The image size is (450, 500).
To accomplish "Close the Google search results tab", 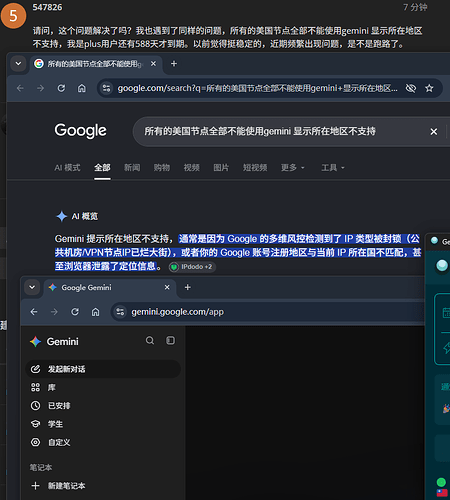I will [153, 63].
